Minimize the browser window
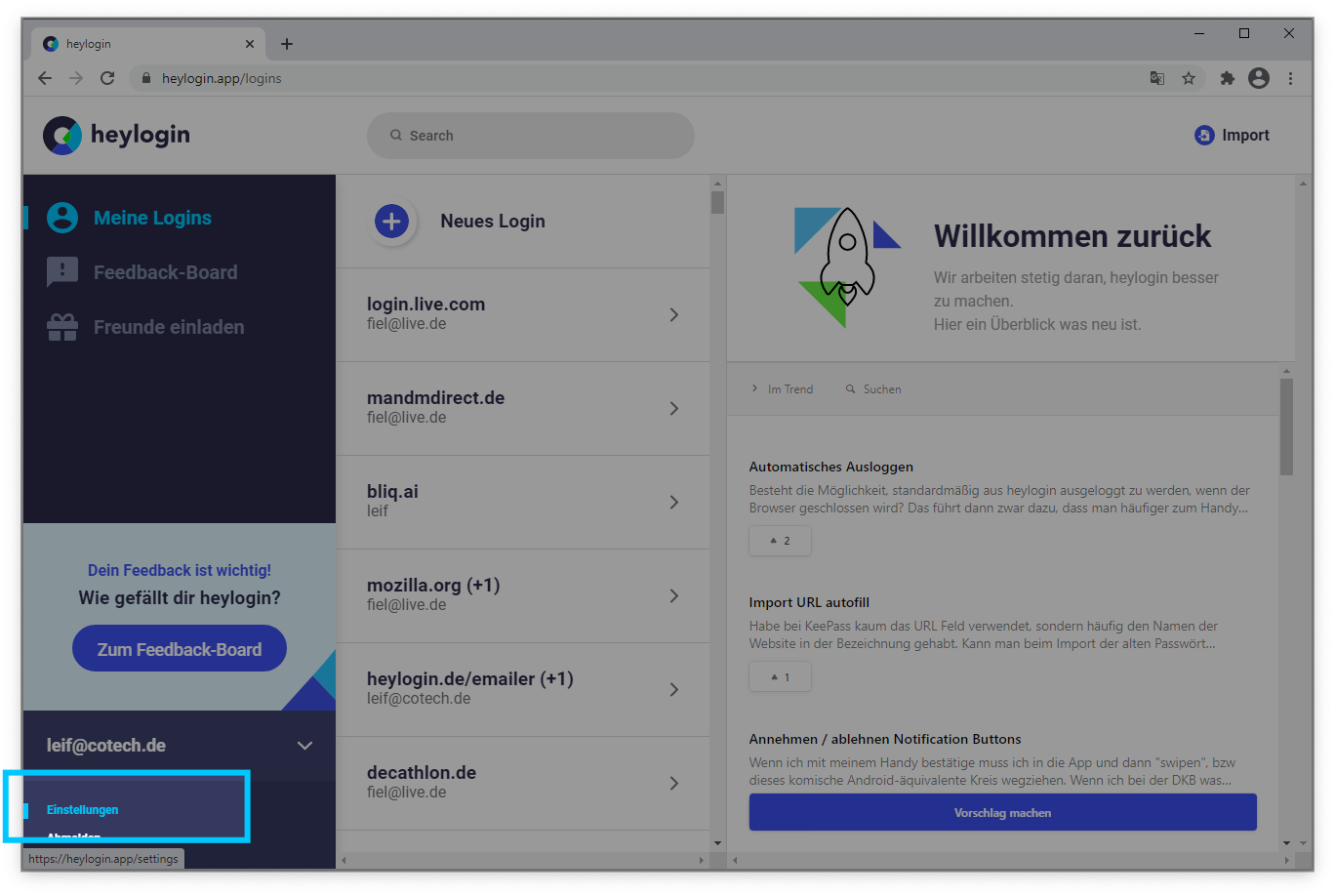This screenshot has width=1335, height=896. [1199, 33]
